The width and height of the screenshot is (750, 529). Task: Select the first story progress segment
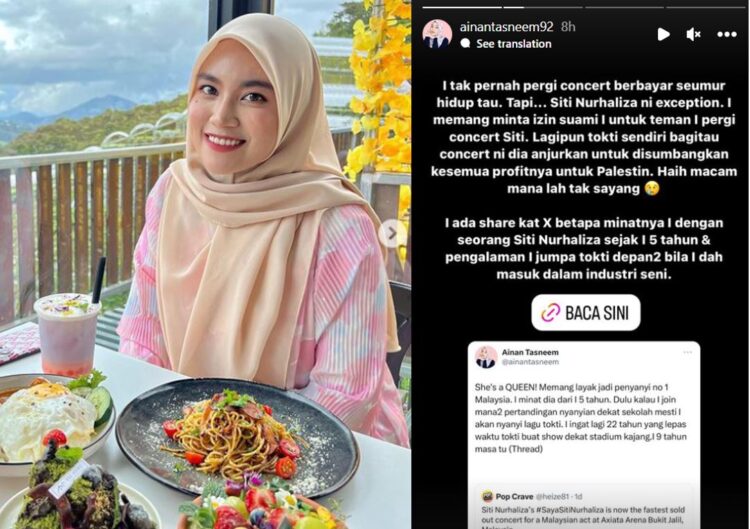click(x=462, y=7)
